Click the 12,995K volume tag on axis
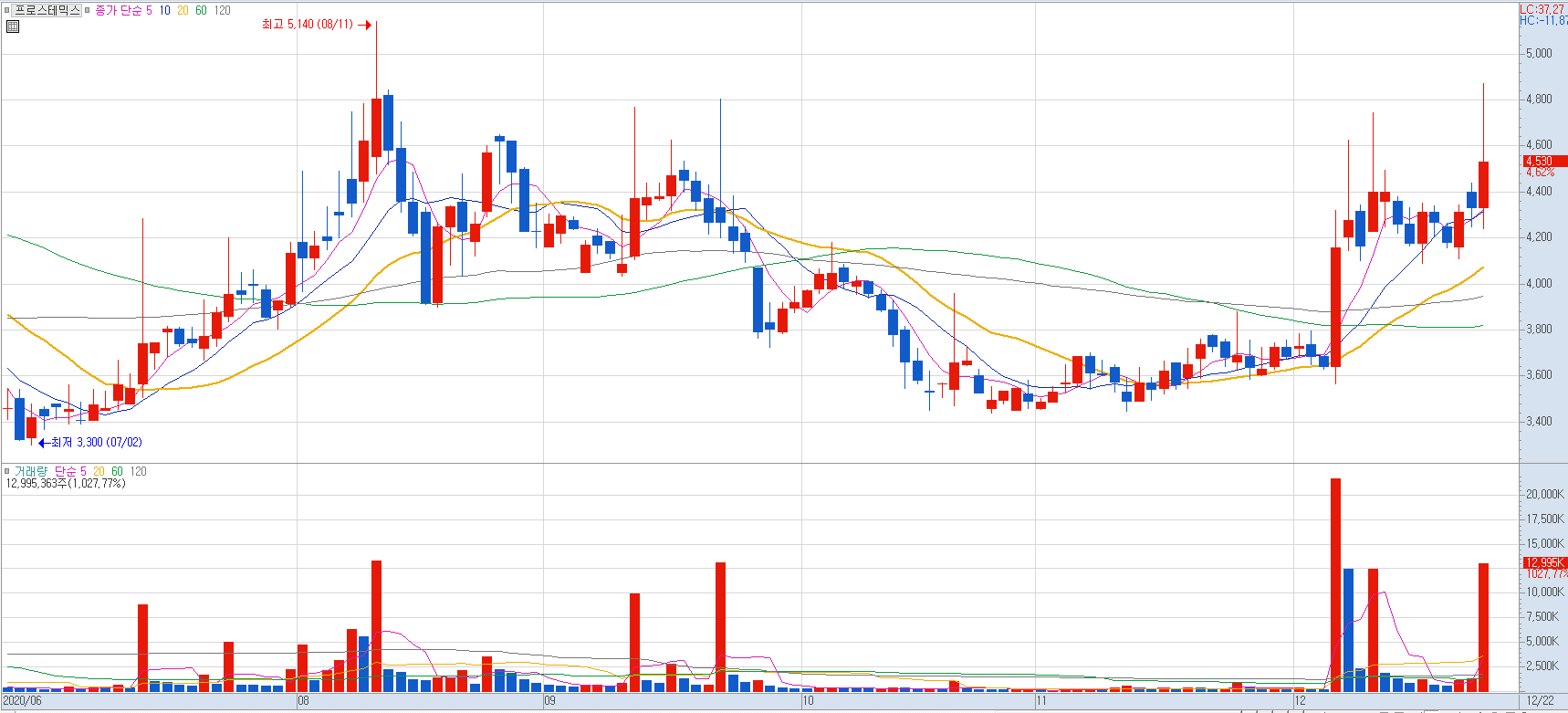The image size is (1568, 713). coord(1544,562)
